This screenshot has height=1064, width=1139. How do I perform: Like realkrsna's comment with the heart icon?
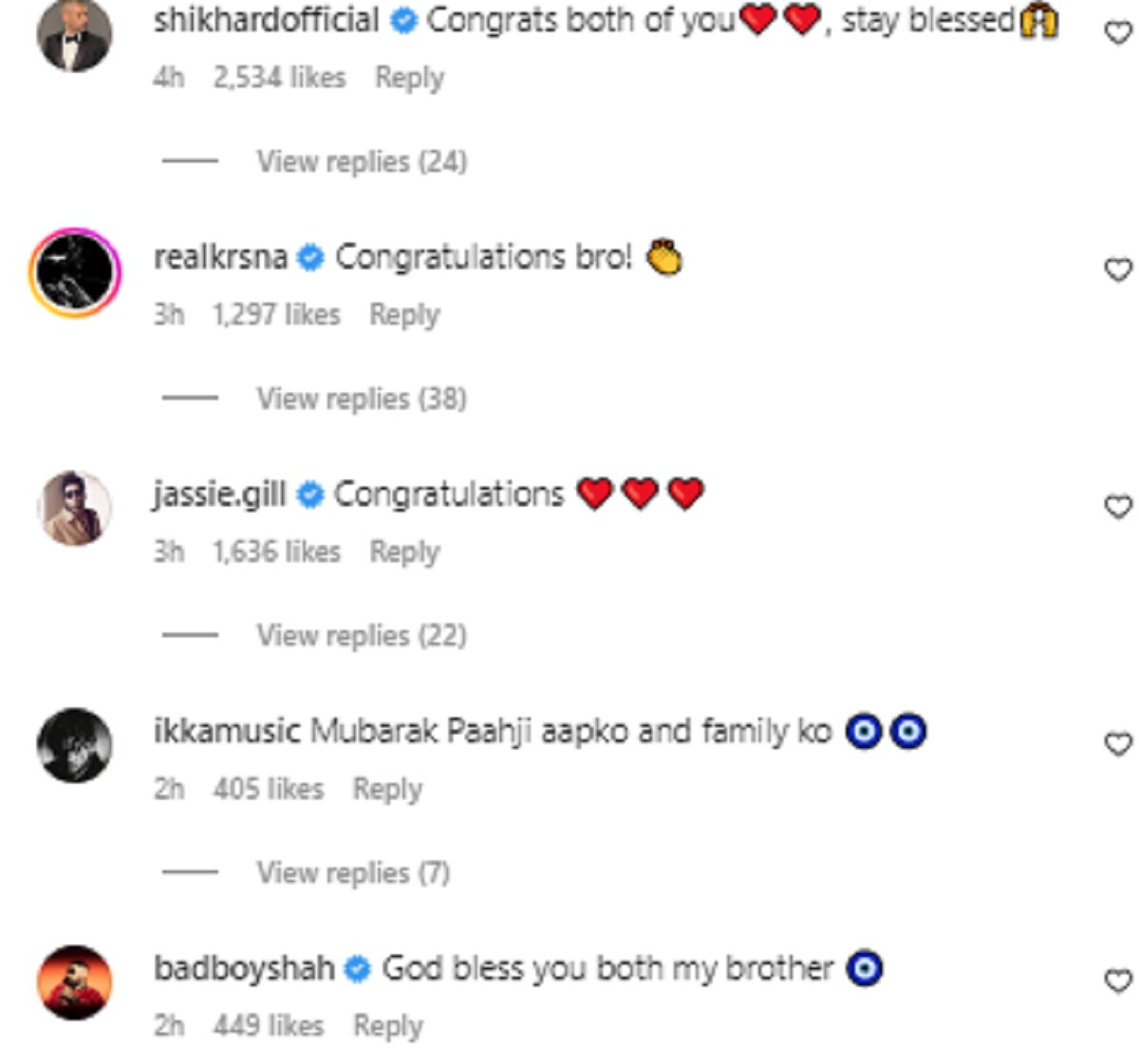tap(1119, 271)
